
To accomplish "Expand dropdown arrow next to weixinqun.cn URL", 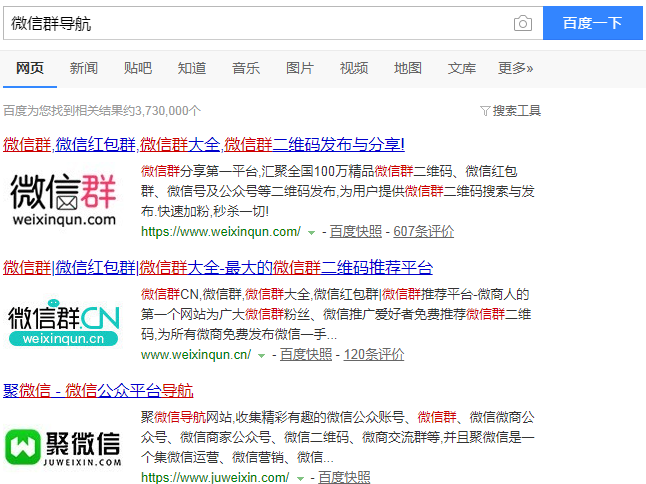I will 261,356.
